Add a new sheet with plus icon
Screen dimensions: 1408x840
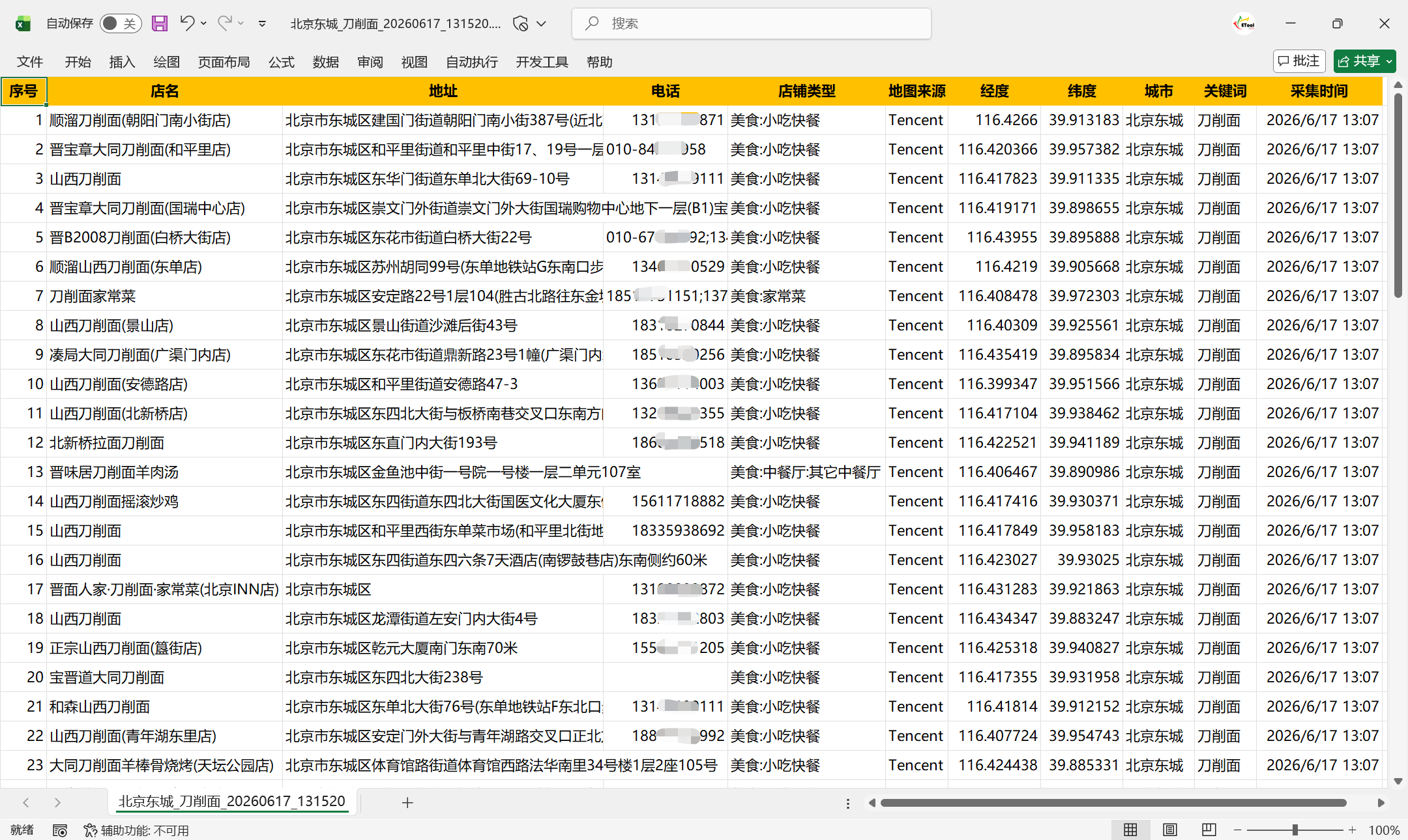click(x=407, y=803)
